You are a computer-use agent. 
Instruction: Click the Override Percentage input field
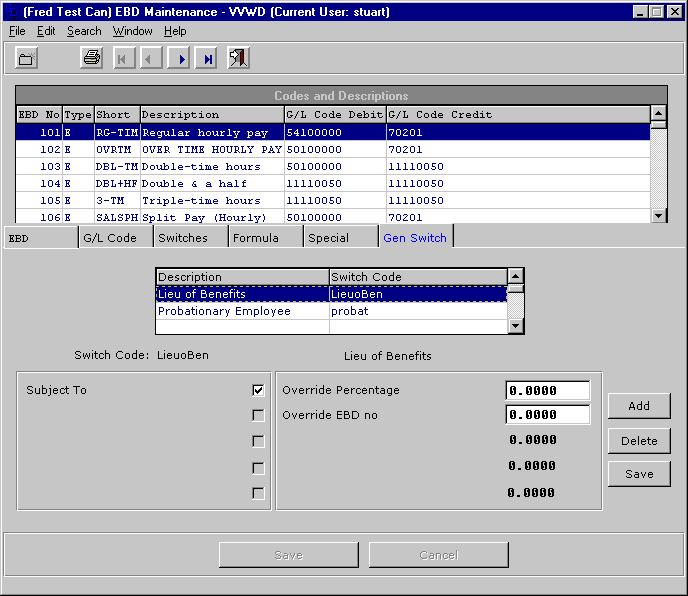click(x=547, y=390)
